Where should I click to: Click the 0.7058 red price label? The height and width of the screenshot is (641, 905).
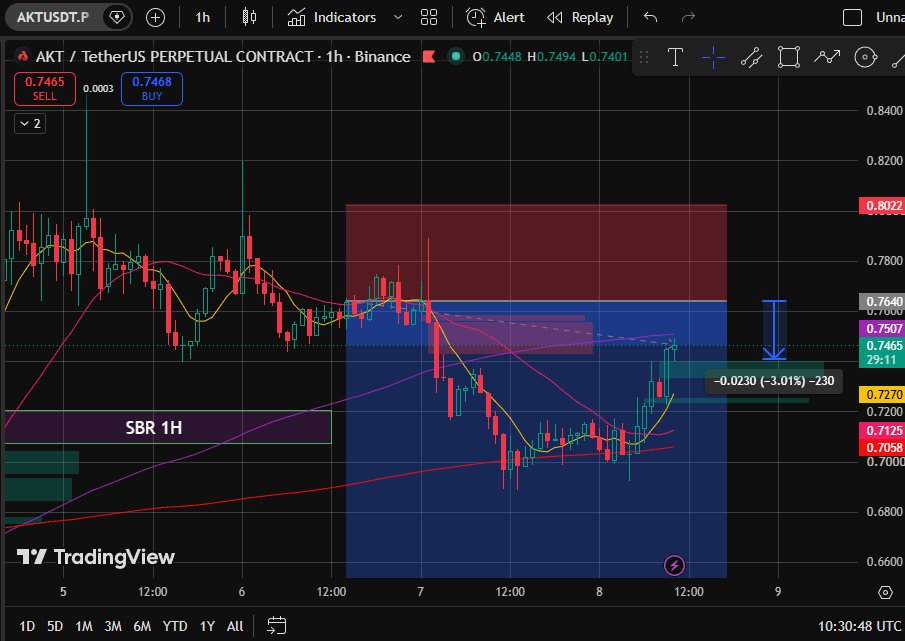point(882,447)
